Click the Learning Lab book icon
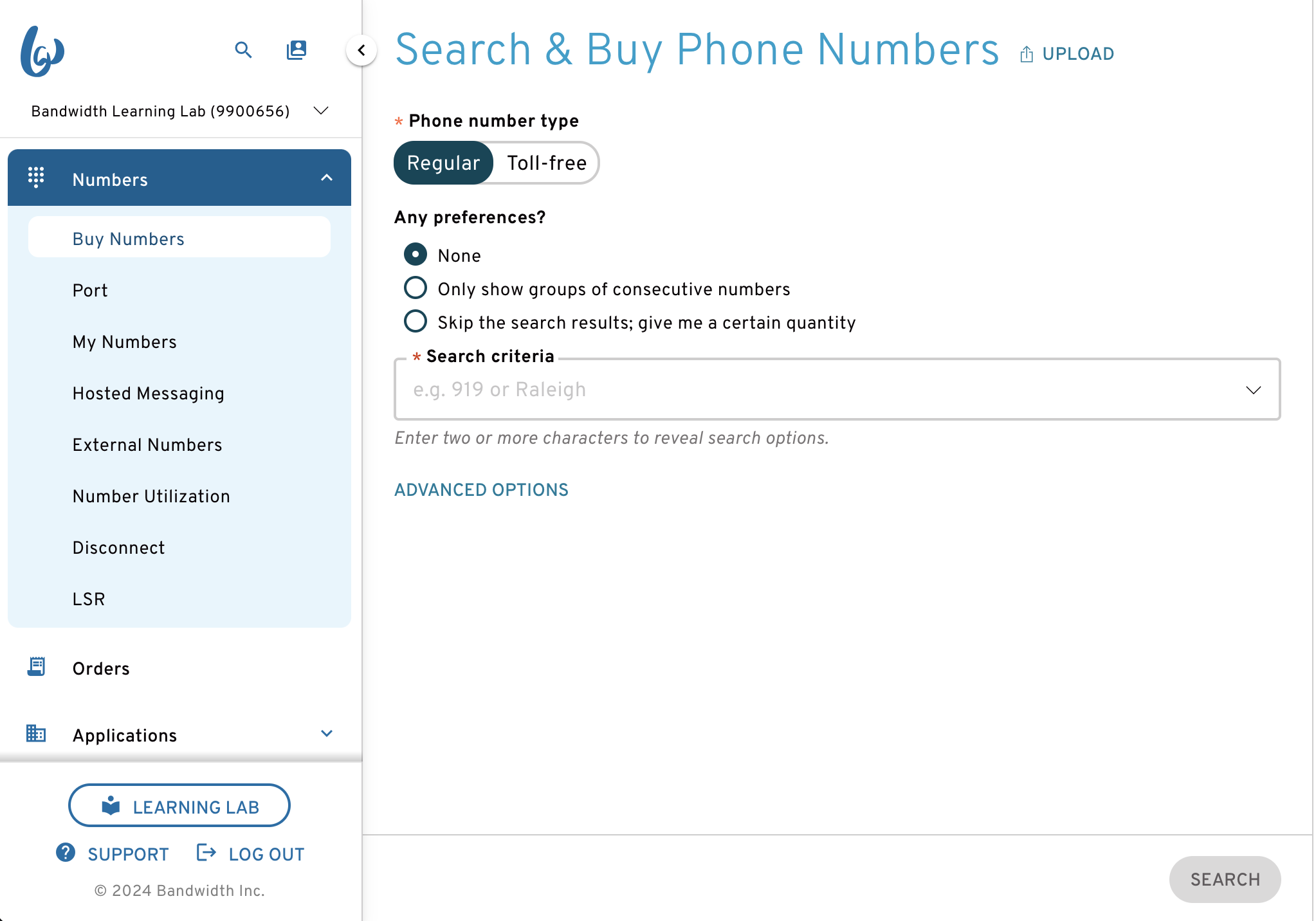Image resolution: width=1316 pixels, height=921 pixels. click(x=111, y=805)
